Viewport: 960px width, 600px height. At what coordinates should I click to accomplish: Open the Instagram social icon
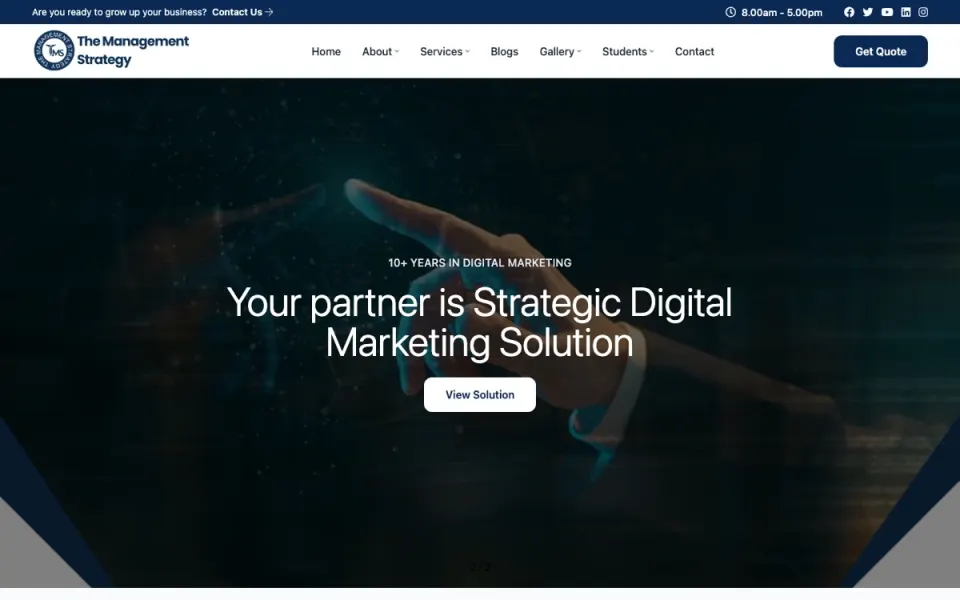923,12
